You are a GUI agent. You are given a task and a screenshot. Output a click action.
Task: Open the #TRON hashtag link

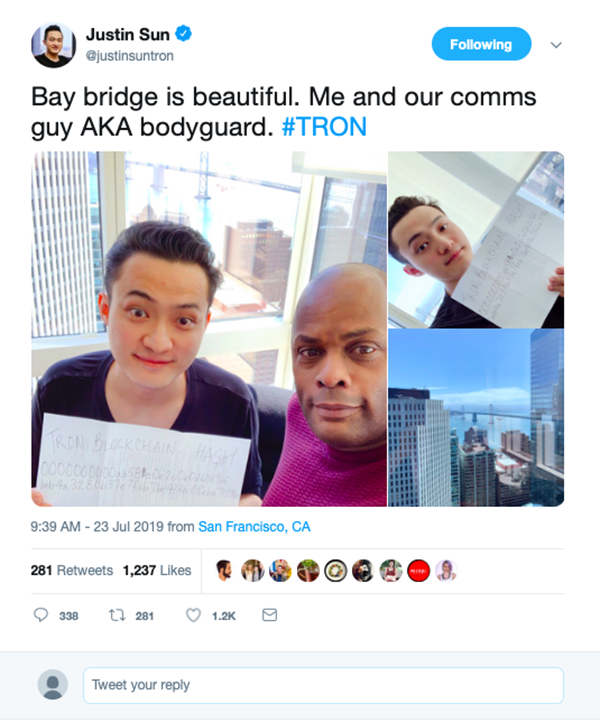[324, 127]
